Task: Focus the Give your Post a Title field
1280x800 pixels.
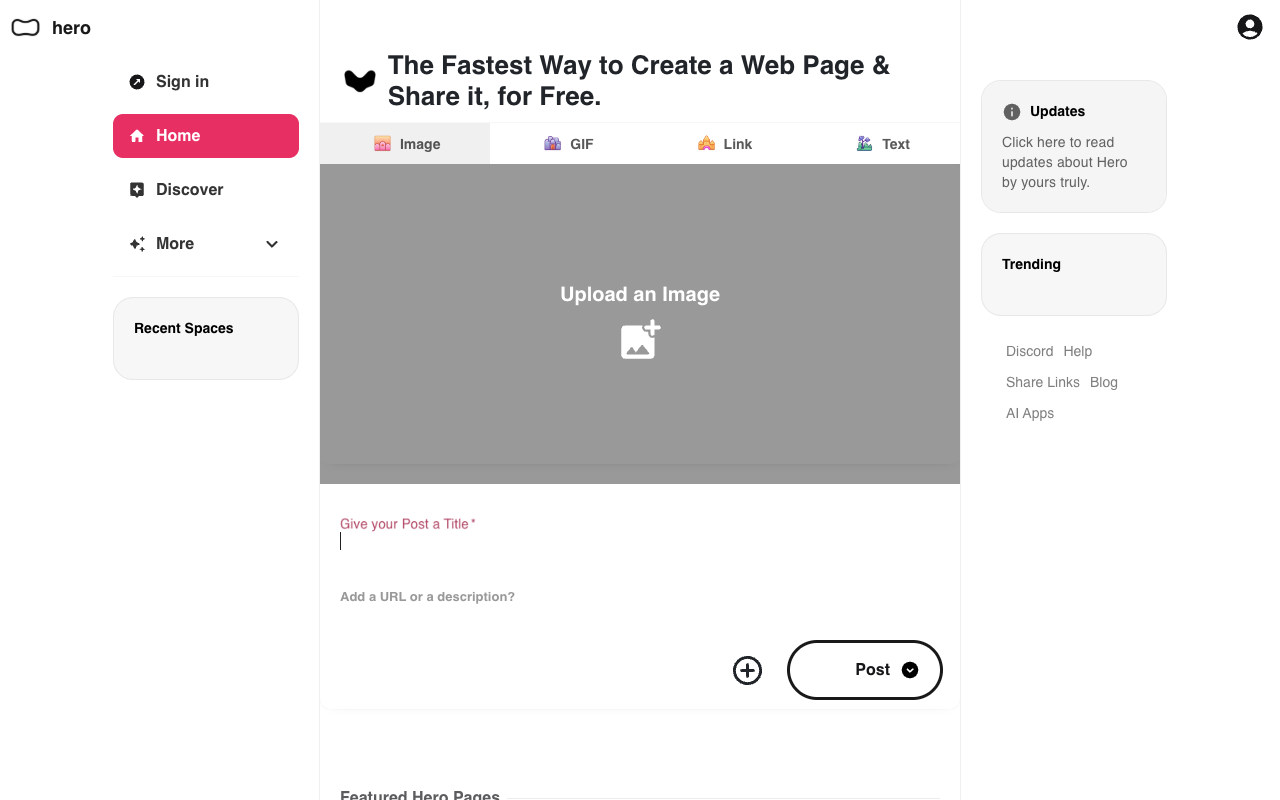Action: (640, 541)
